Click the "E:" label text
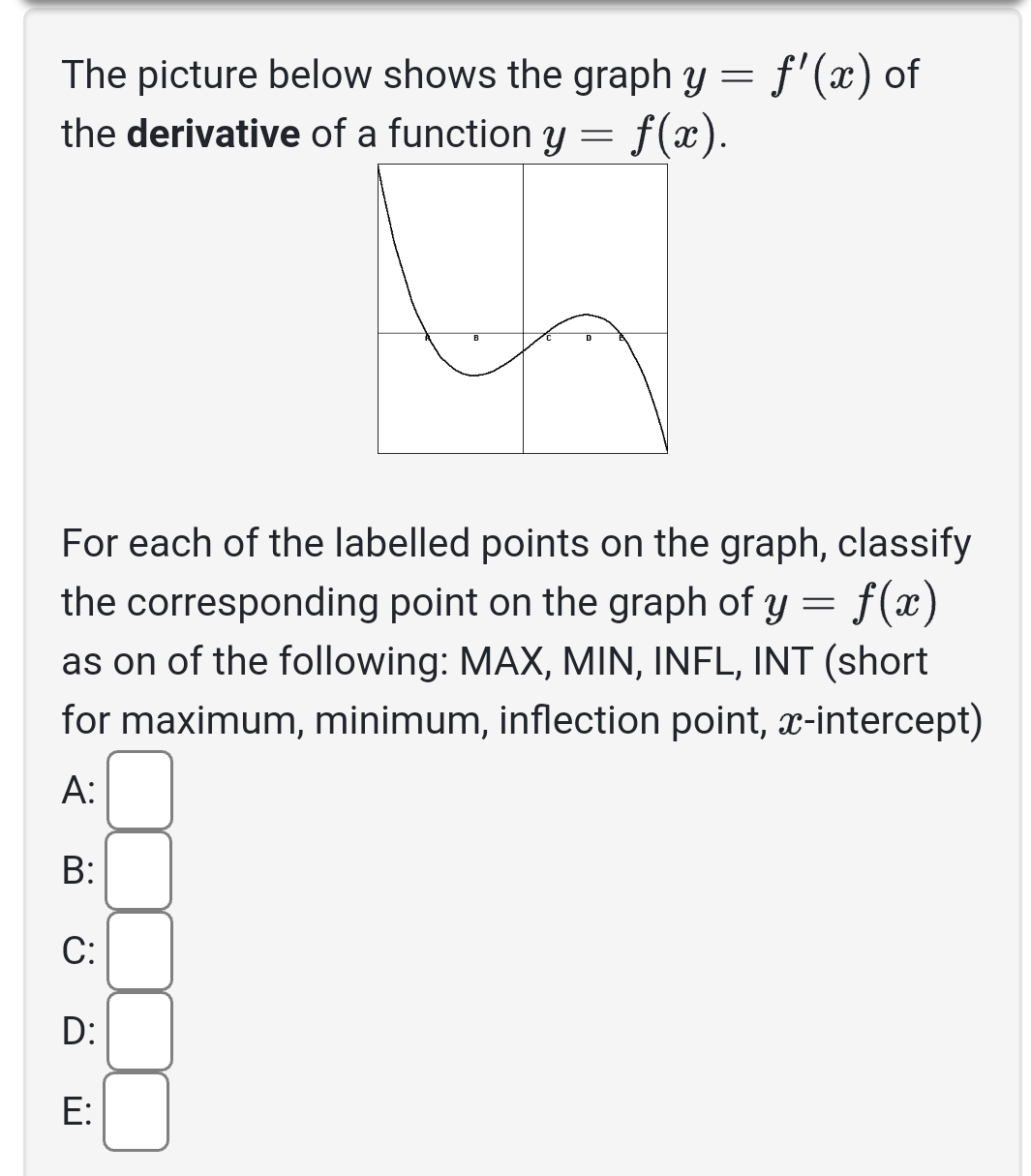 coord(77,1111)
